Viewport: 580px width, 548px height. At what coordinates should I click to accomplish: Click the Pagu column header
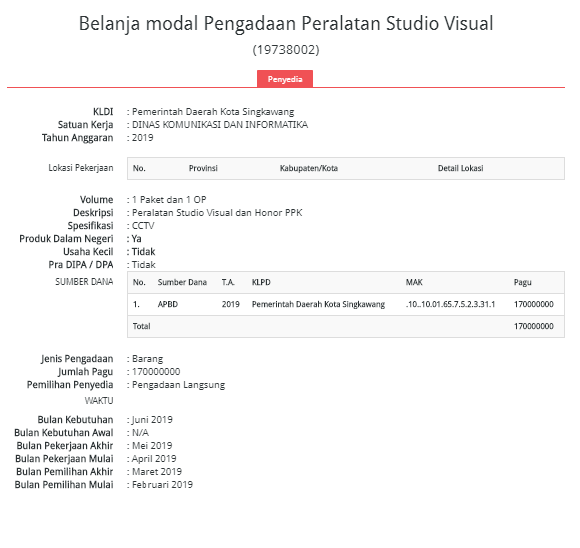(x=522, y=283)
